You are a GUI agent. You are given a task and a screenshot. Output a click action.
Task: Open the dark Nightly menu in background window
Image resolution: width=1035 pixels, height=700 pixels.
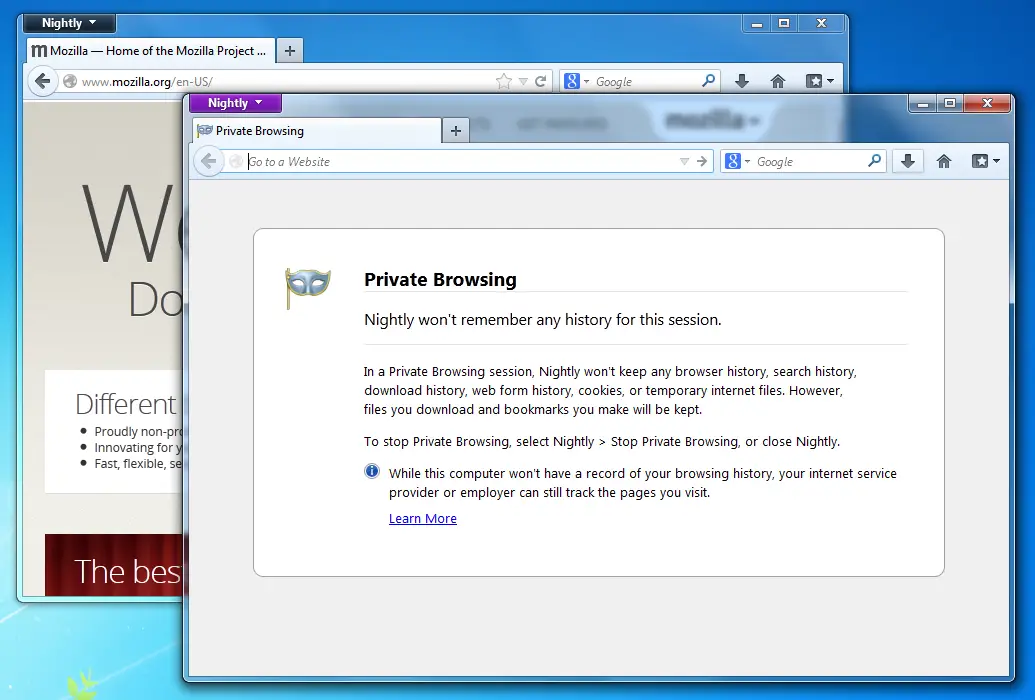click(69, 23)
